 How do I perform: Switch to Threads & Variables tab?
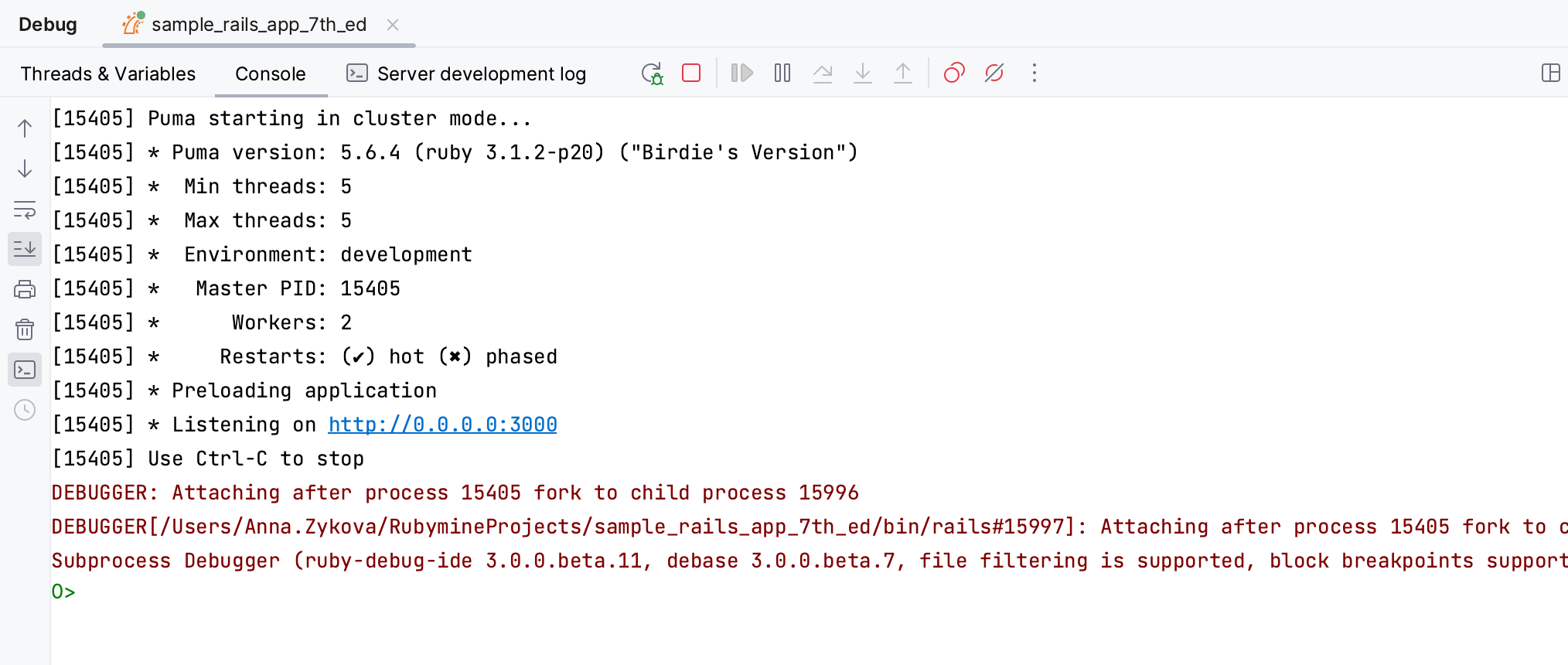coord(108,73)
